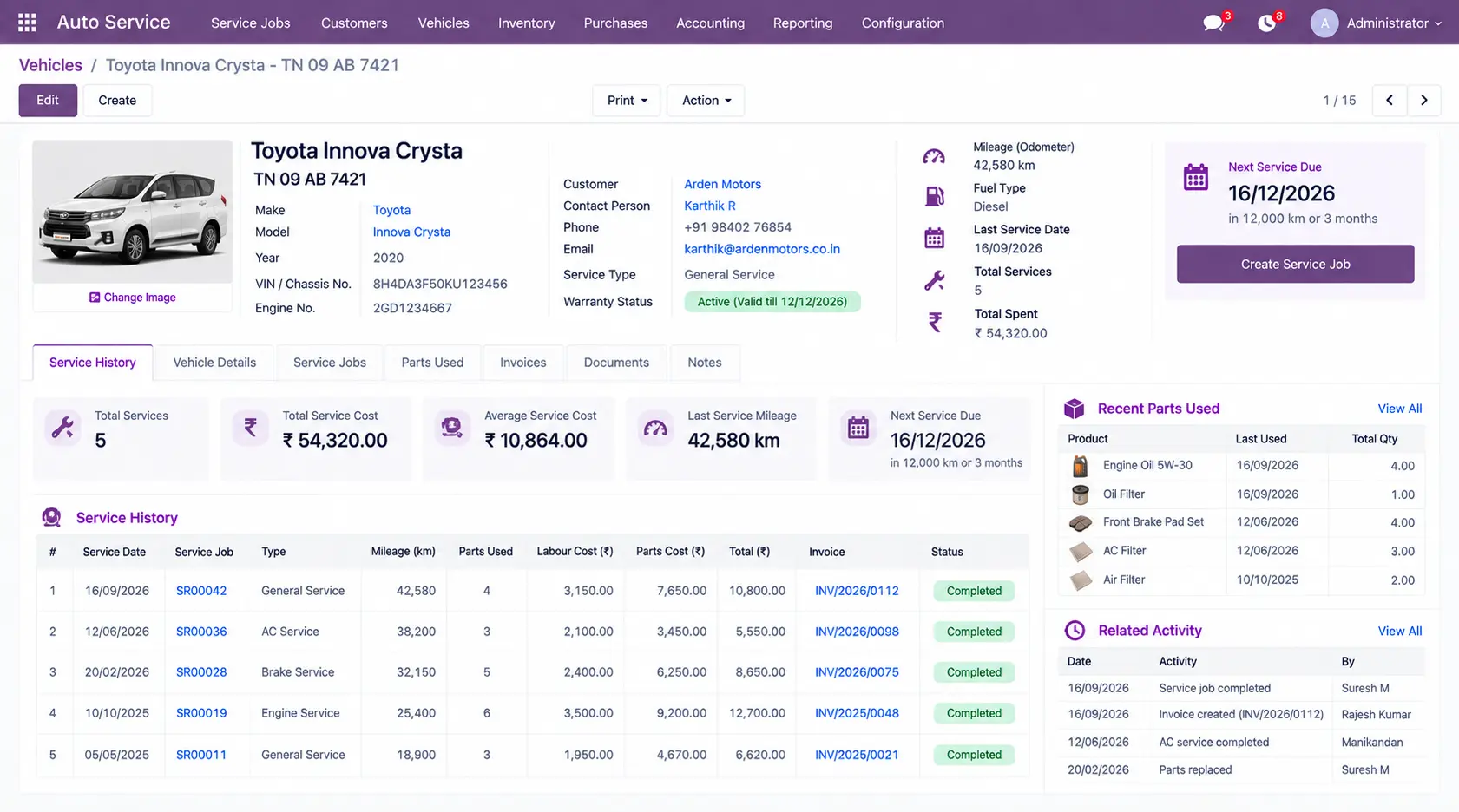The height and width of the screenshot is (812, 1459).
Task: Click rupee icon in Total Service Cost card
Action: click(250, 428)
